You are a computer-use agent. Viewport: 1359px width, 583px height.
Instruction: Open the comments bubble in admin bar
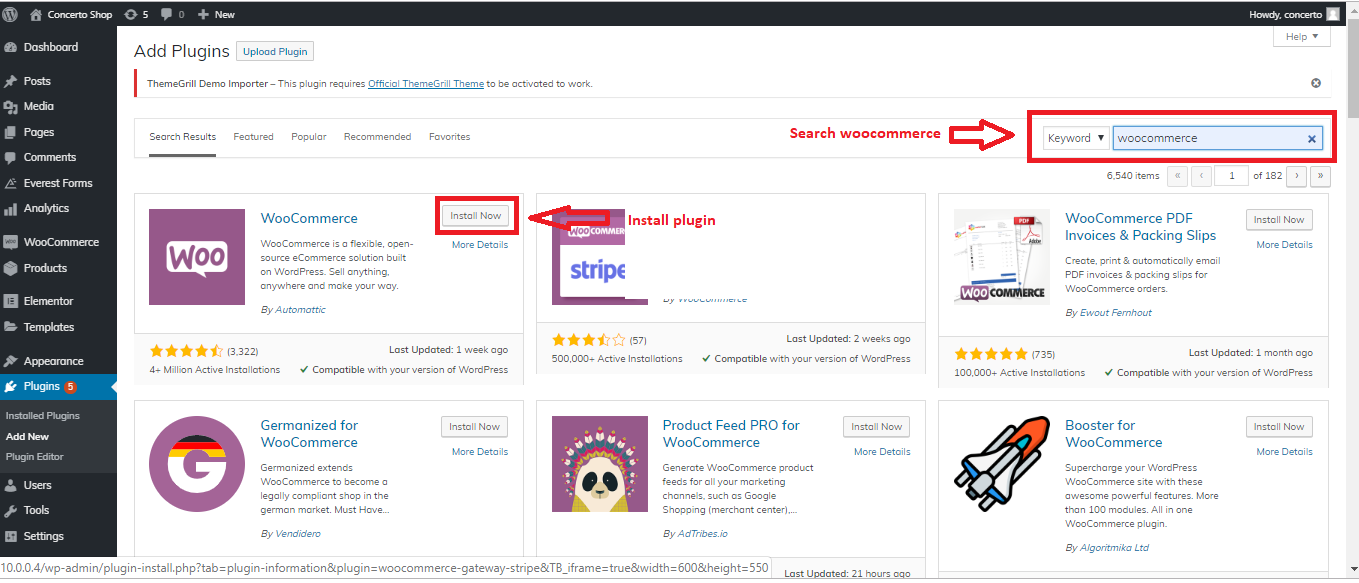pyautogui.click(x=172, y=14)
